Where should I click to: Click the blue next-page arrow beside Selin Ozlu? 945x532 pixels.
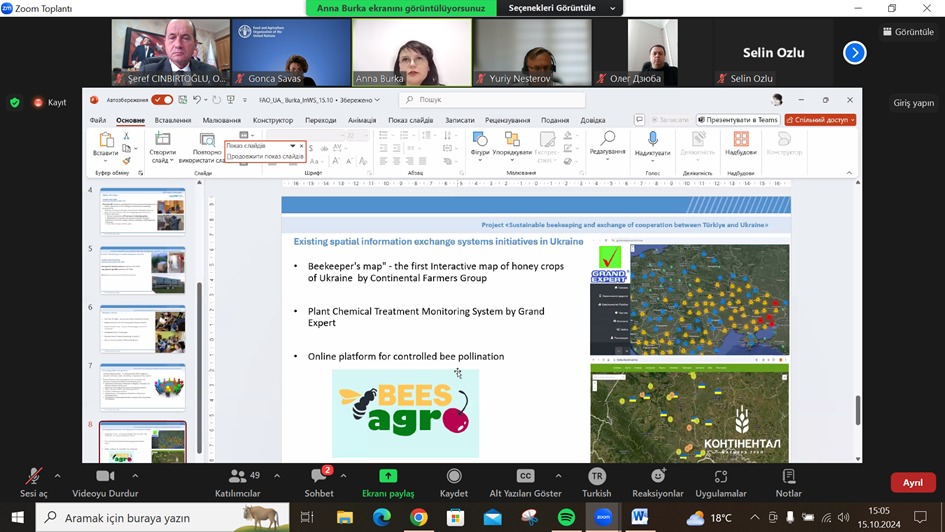(854, 53)
